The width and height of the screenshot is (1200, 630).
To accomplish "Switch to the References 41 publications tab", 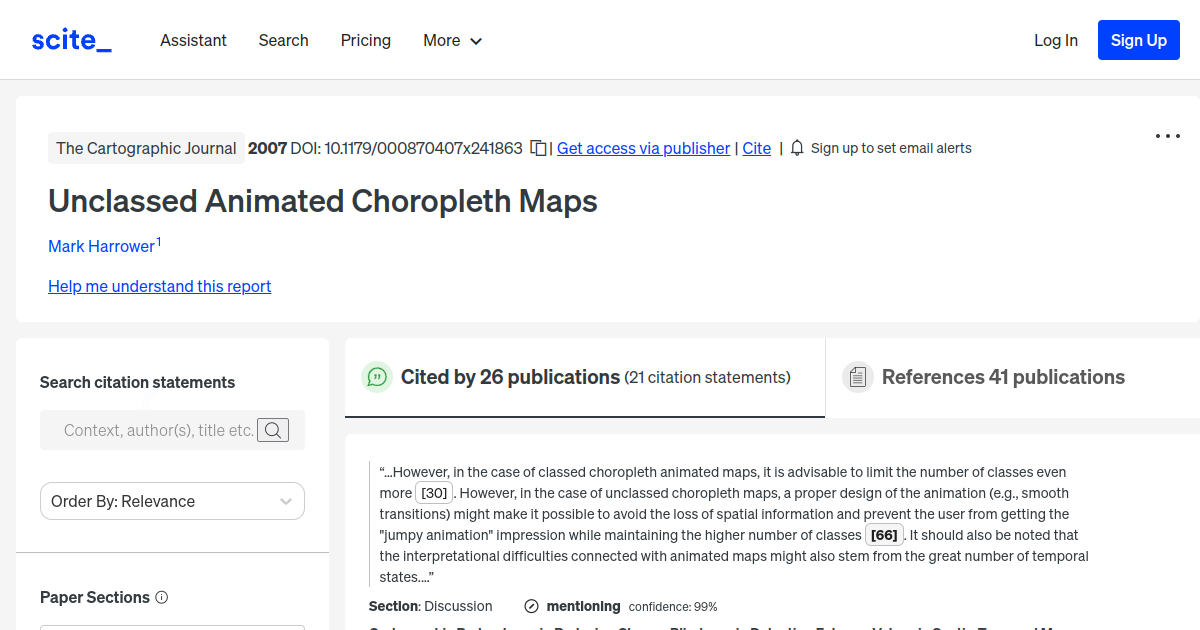I will pos(1003,377).
